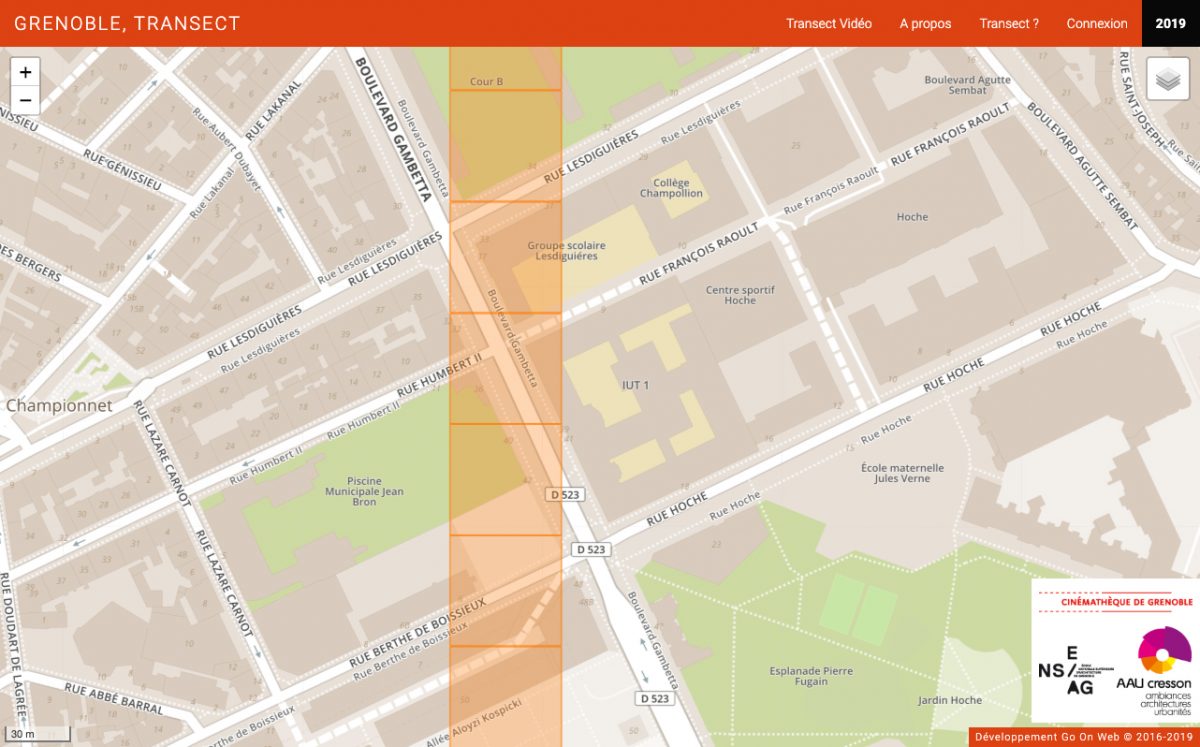This screenshot has width=1200, height=747.
Task: Go to the Connexion login link
Action: [1096, 23]
